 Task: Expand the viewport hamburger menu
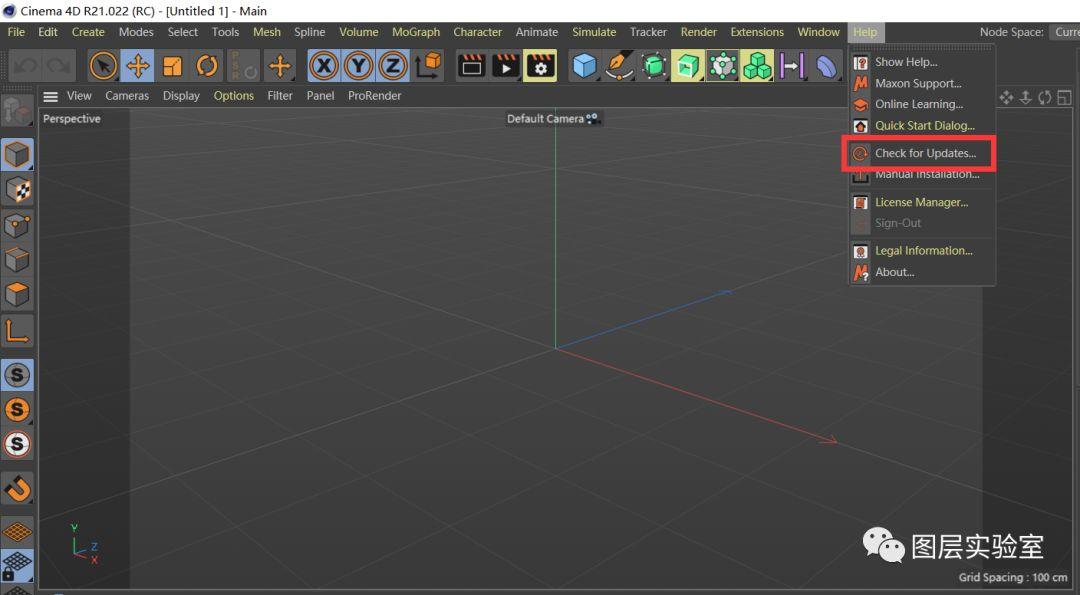tap(51, 96)
